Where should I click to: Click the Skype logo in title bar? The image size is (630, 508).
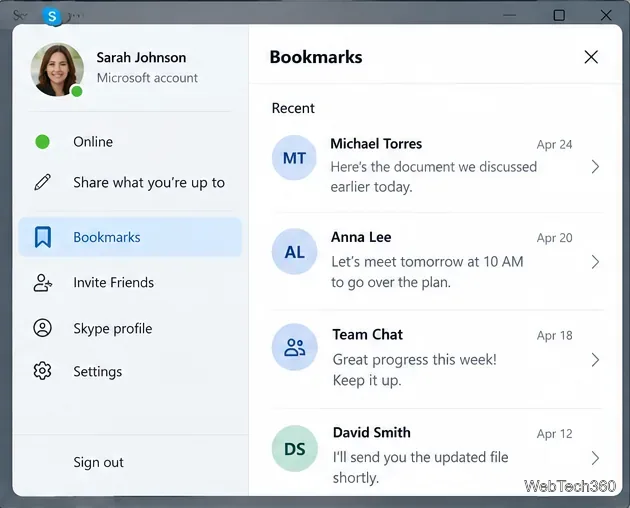point(52,16)
